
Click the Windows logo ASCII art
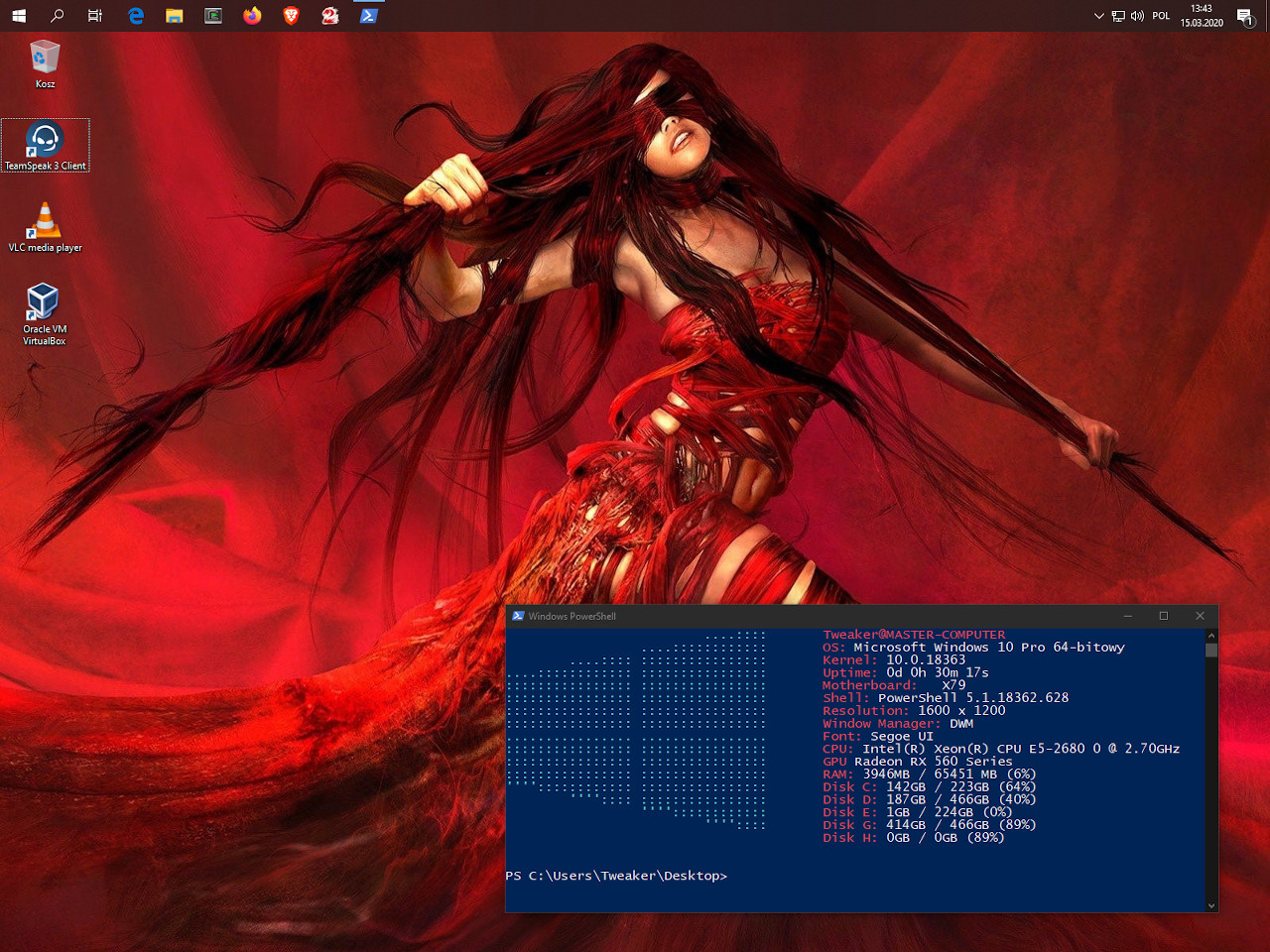tap(636, 730)
